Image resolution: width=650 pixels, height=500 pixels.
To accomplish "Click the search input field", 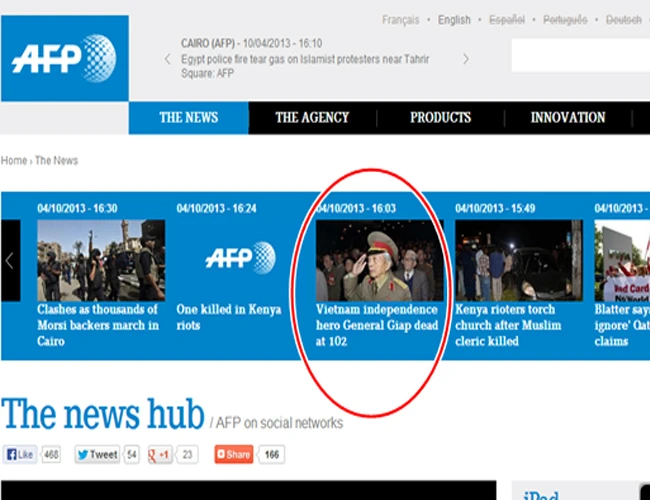I will [x=580, y=57].
